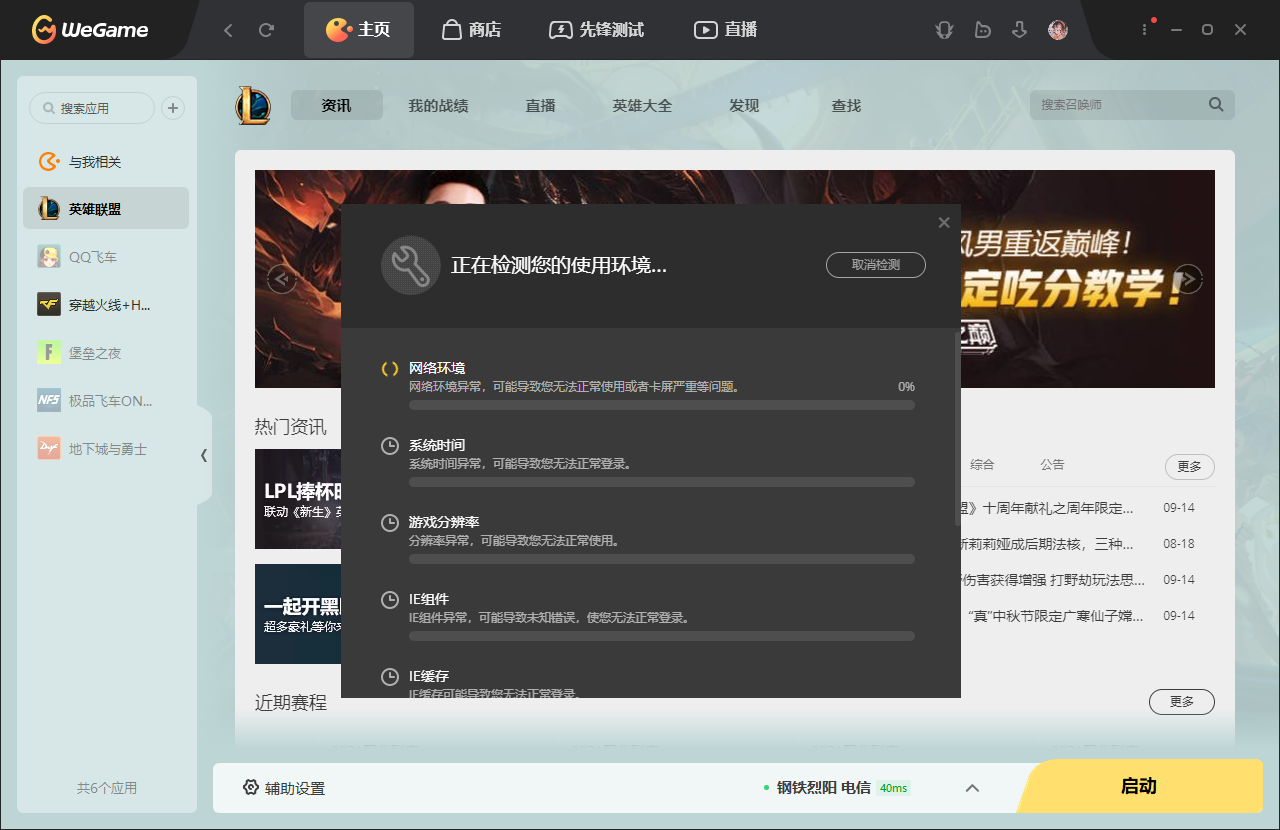
Task: Go back with the navigation arrow
Action: [x=228, y=30]
